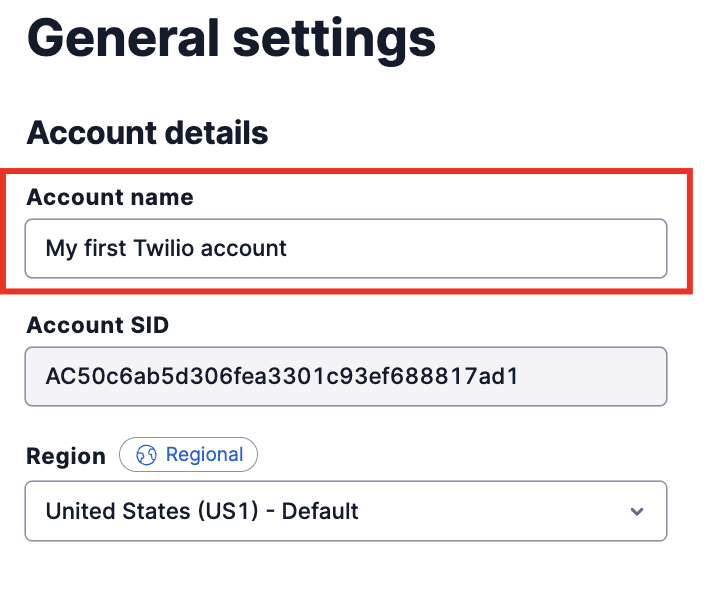Click the Regional badge link
The width and height of the screenshot is (710, 592).
[x=188, y=455]
